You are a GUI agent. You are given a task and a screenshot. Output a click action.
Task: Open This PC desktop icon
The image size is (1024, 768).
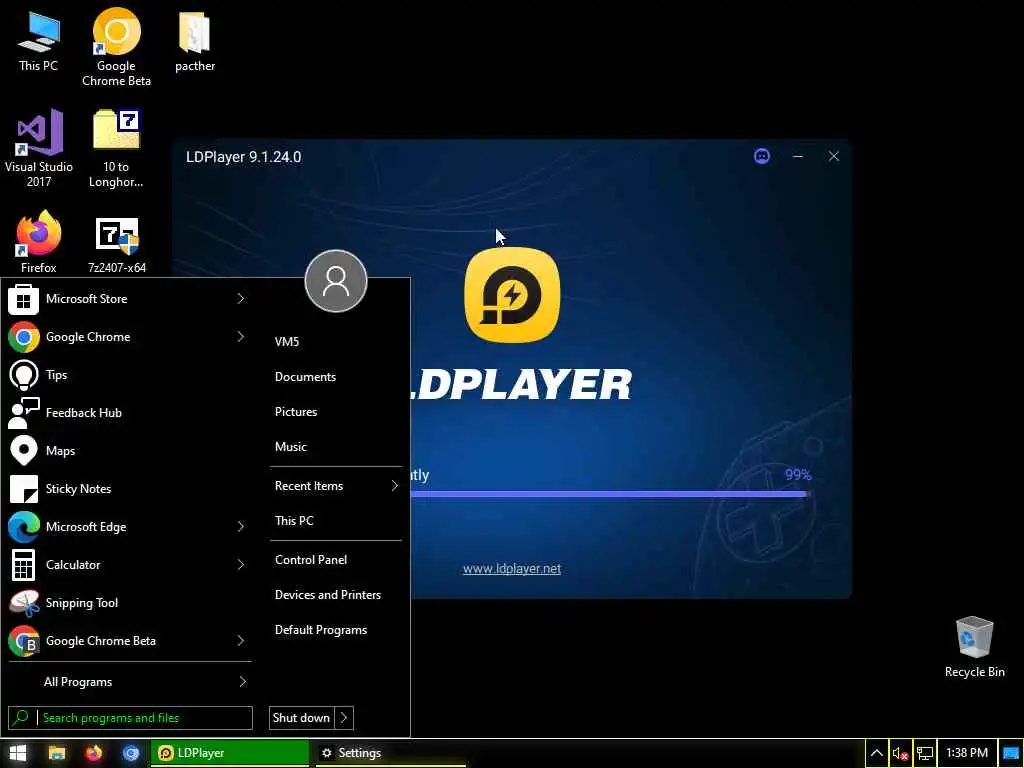[x=39, y=40]
